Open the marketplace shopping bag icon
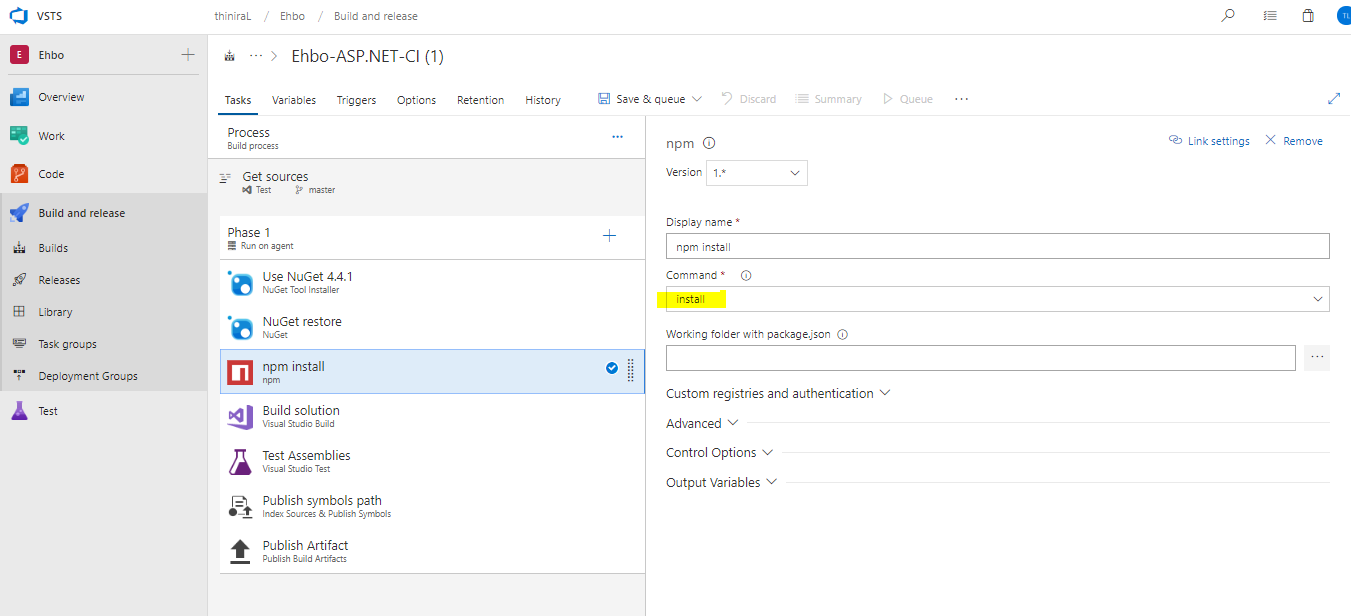 point(1308,15)
